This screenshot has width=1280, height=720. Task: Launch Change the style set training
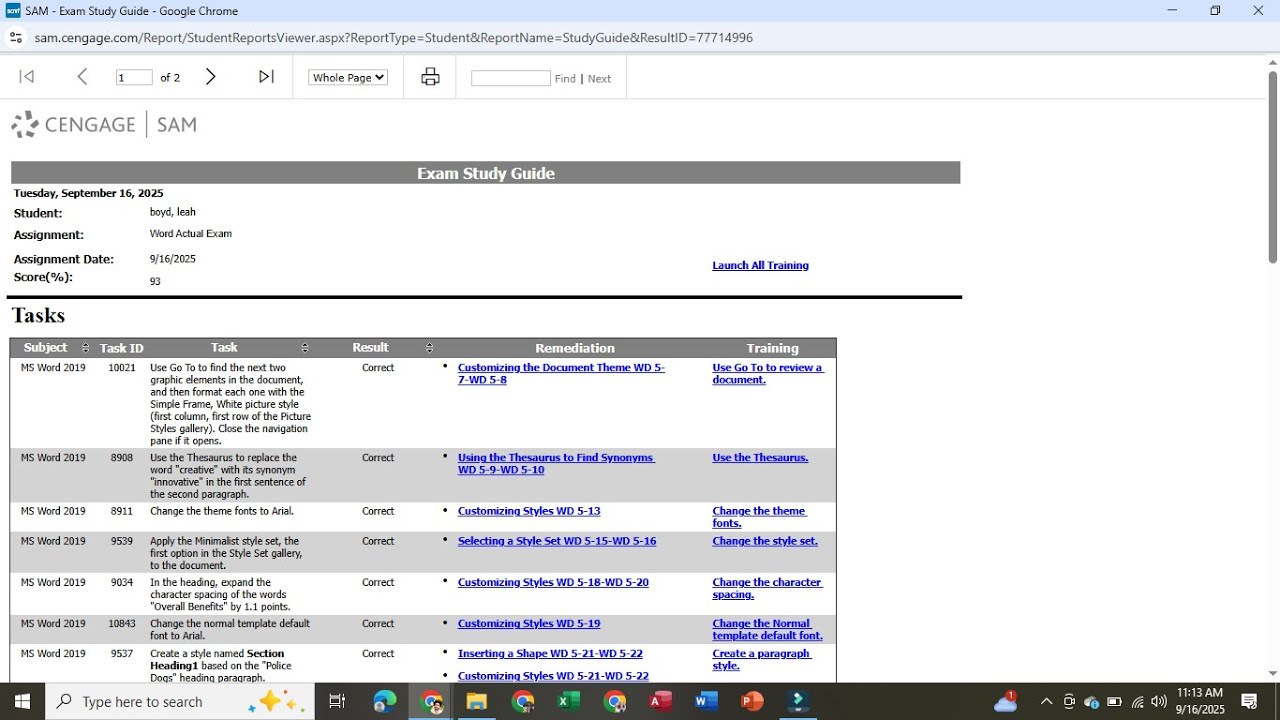tap(765, 541)
